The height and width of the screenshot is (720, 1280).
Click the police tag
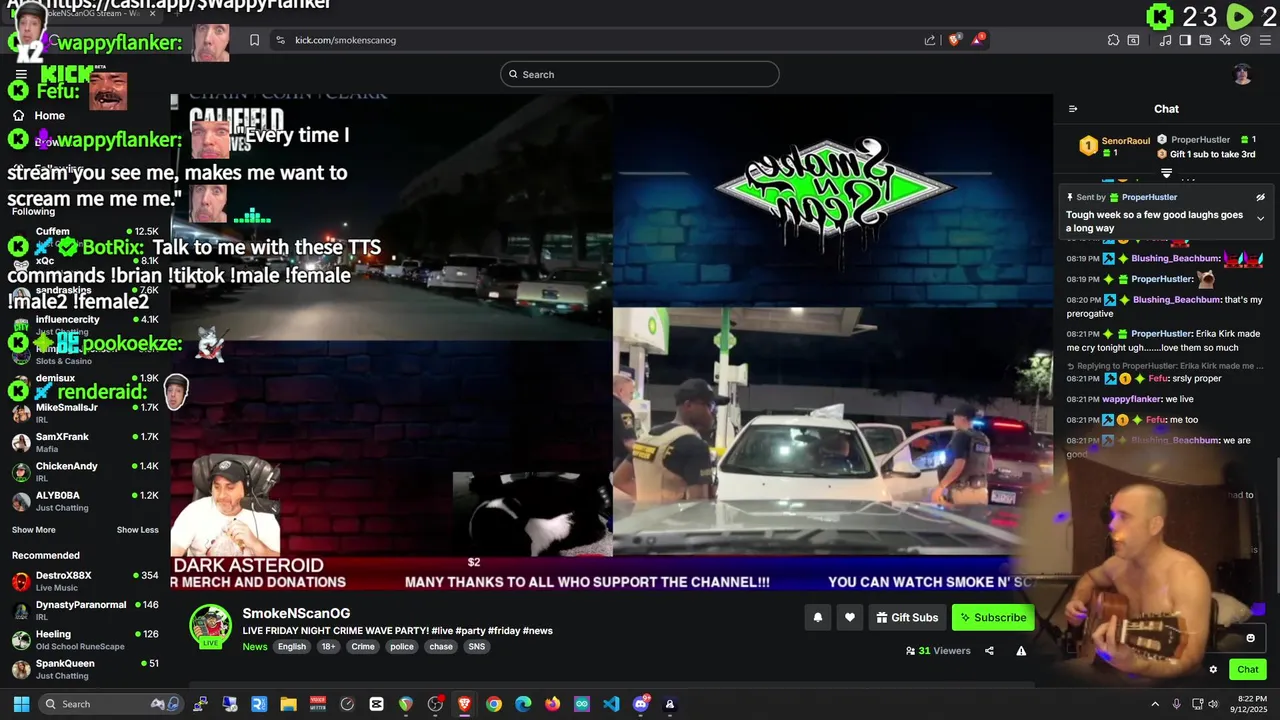[x=402, y=647]
